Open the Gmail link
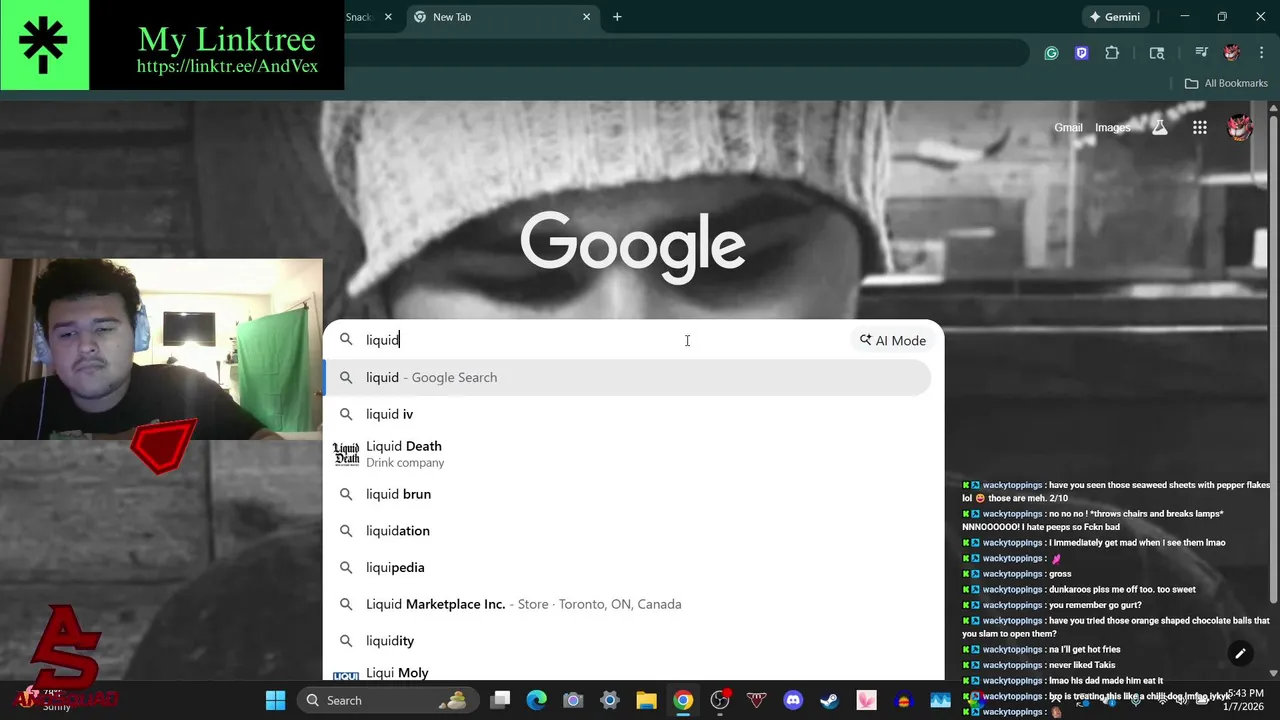Image resolution: width=1280 pixels, height=720 pixels. (x=1068, y=128)
